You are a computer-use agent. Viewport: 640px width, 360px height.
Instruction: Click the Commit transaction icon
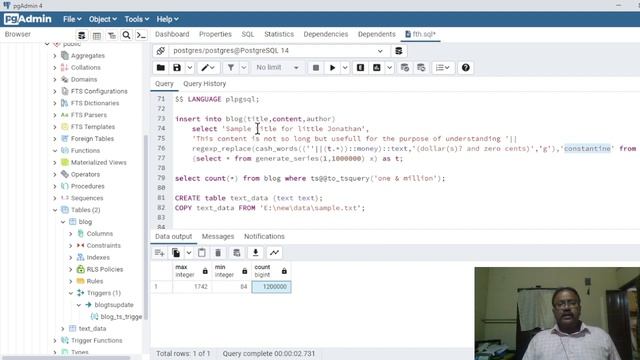click(x=405, y=68)
